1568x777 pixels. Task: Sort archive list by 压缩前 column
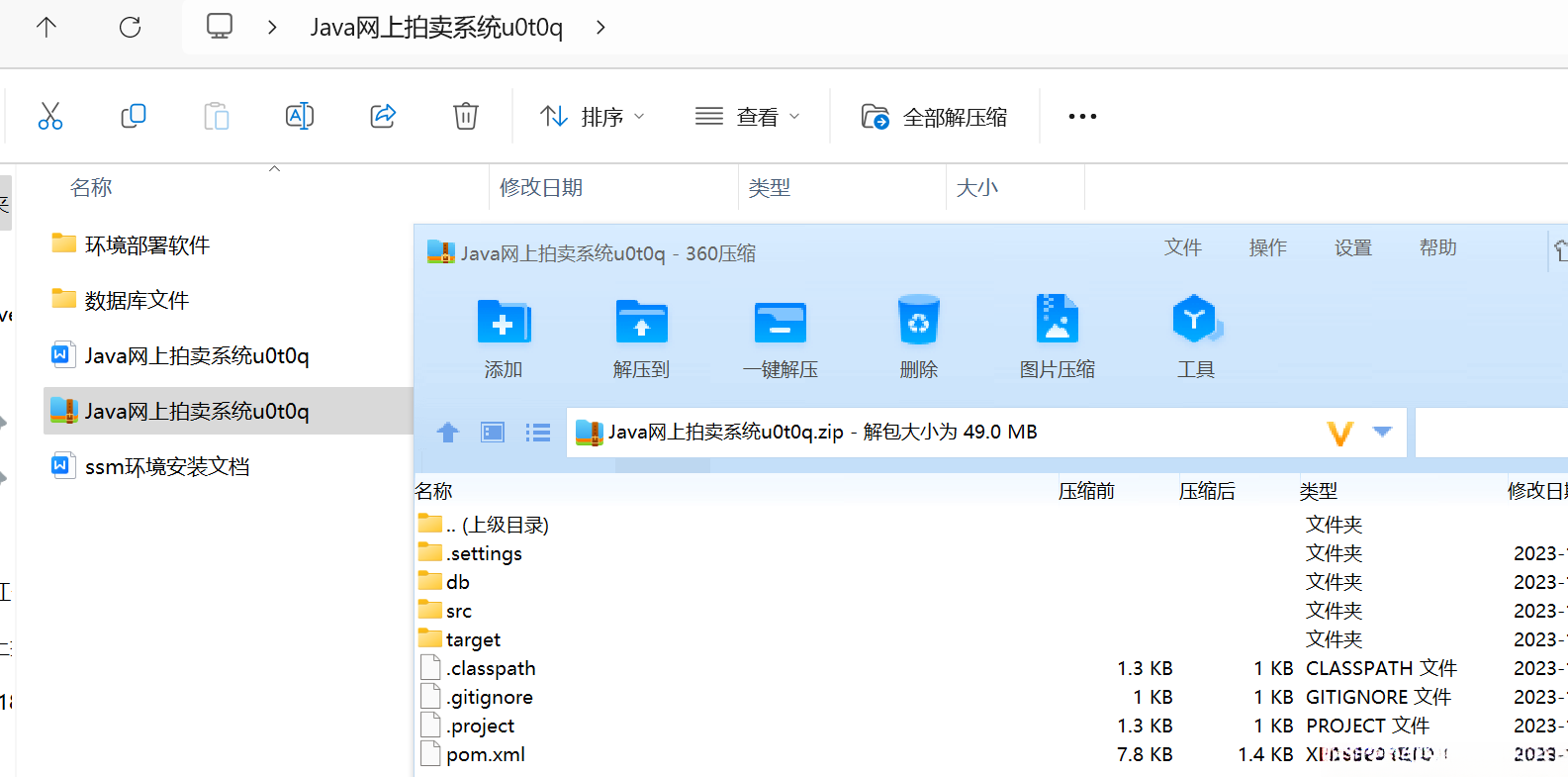click(1086, 491)
